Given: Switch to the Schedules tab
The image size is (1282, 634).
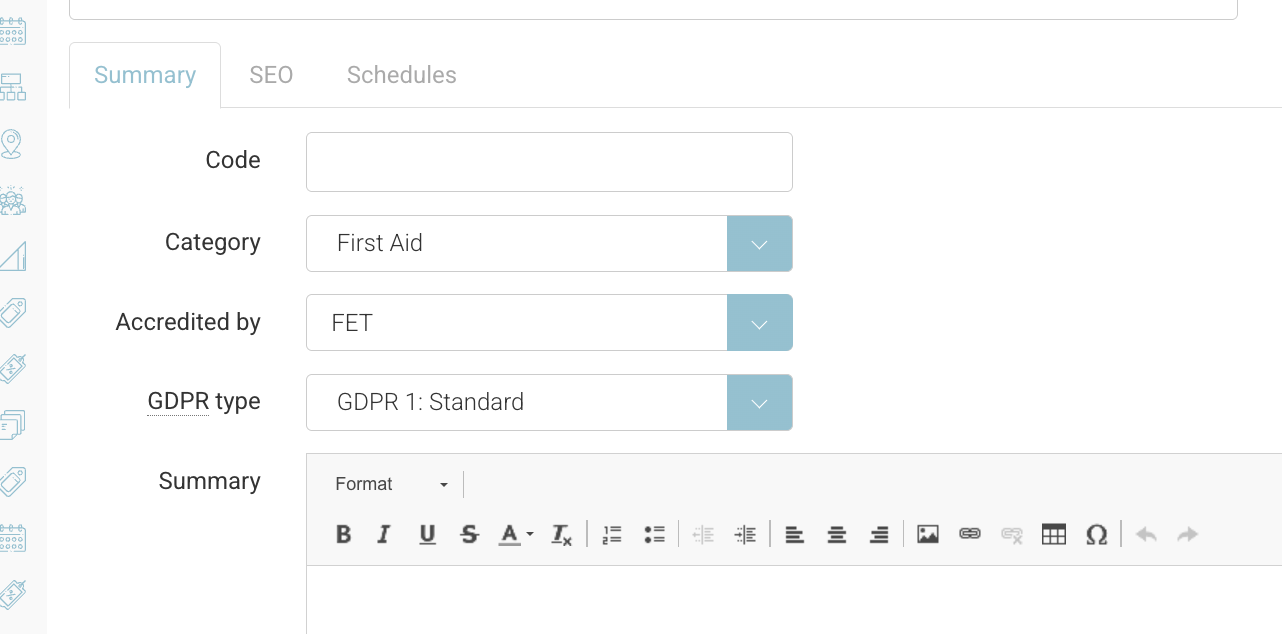Looking at the screenshot, I should point(402,75).
